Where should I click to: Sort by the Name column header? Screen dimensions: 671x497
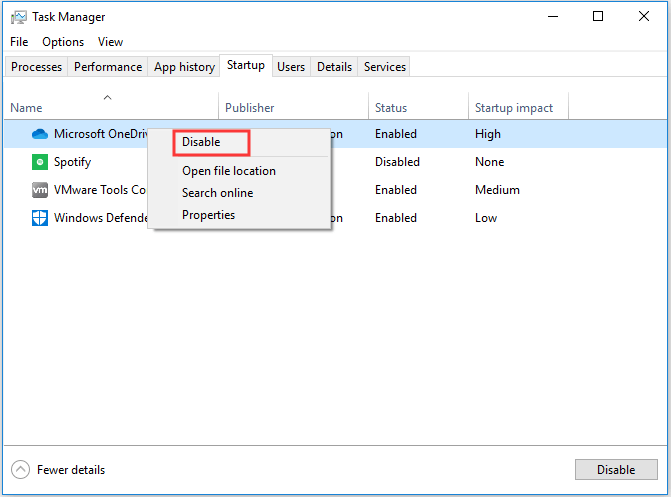pos(26,108)
